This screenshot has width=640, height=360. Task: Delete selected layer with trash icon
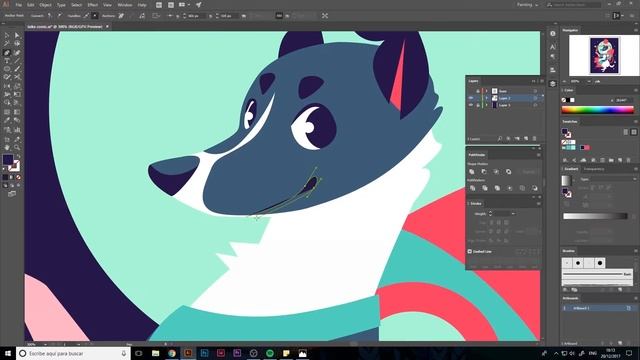coord(534,139)
